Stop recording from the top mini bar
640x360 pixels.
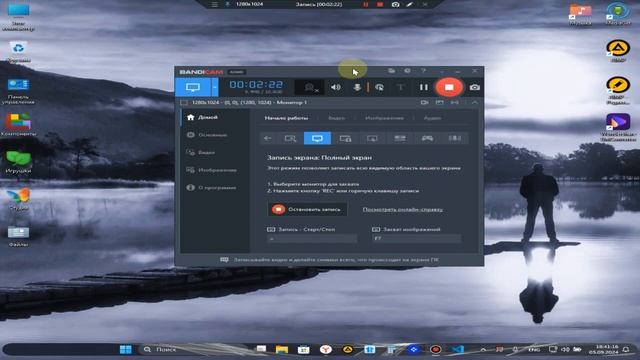pos(380,4)
